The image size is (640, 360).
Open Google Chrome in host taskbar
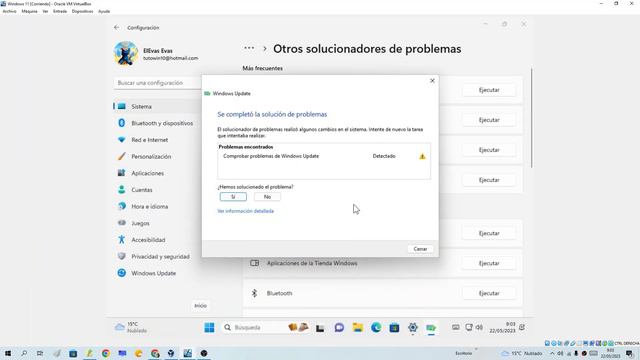(x=106, y=353)
